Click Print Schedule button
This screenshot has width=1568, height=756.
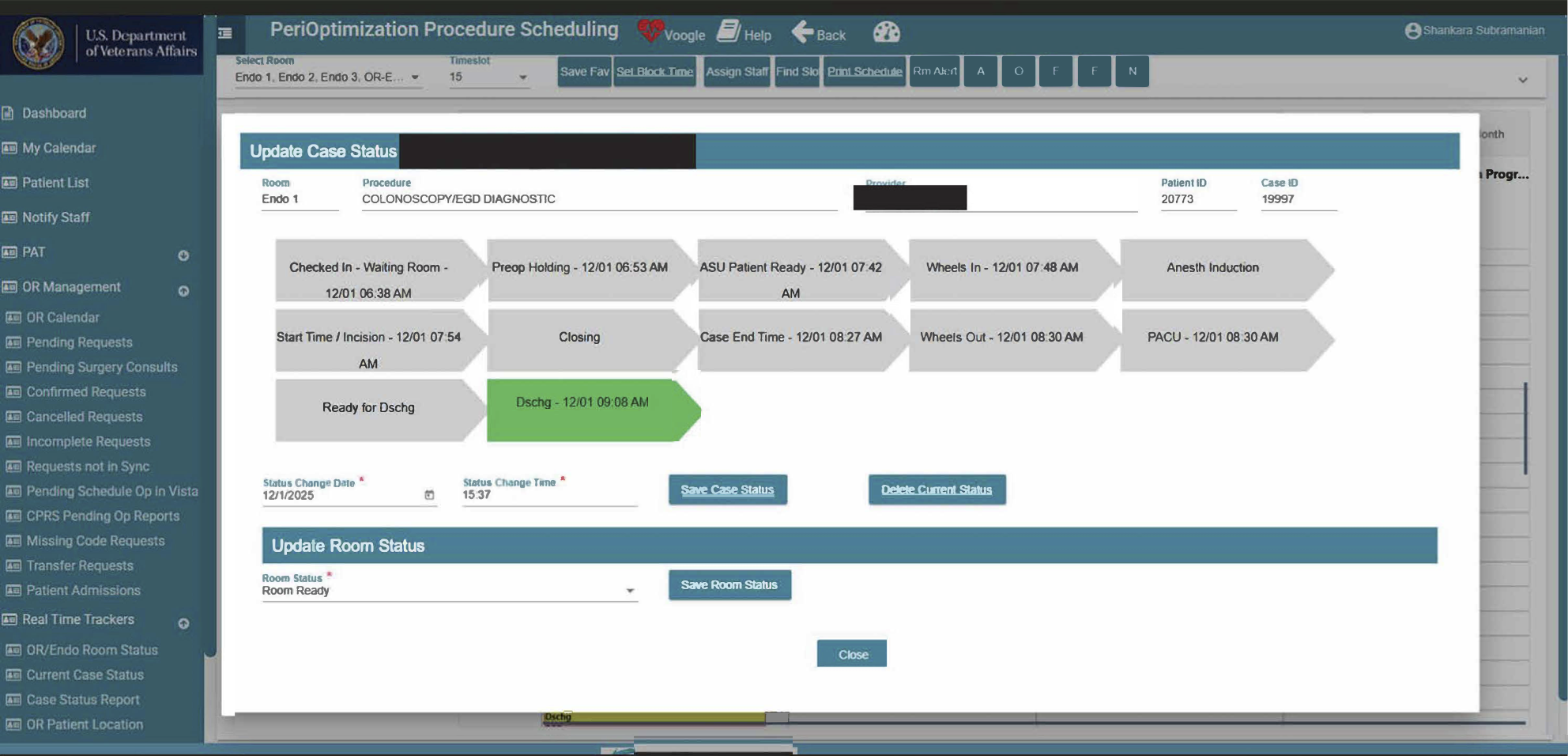click(865, 71)
